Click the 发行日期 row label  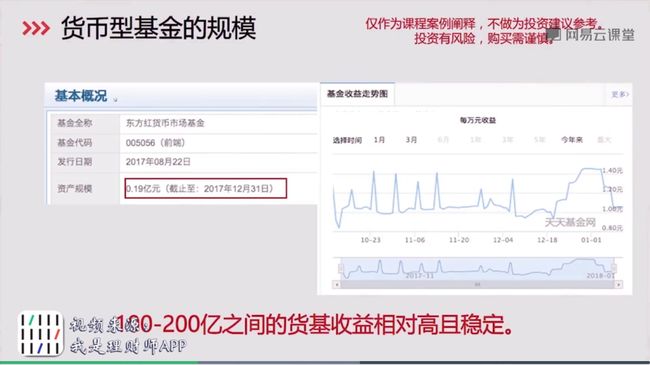75,162
